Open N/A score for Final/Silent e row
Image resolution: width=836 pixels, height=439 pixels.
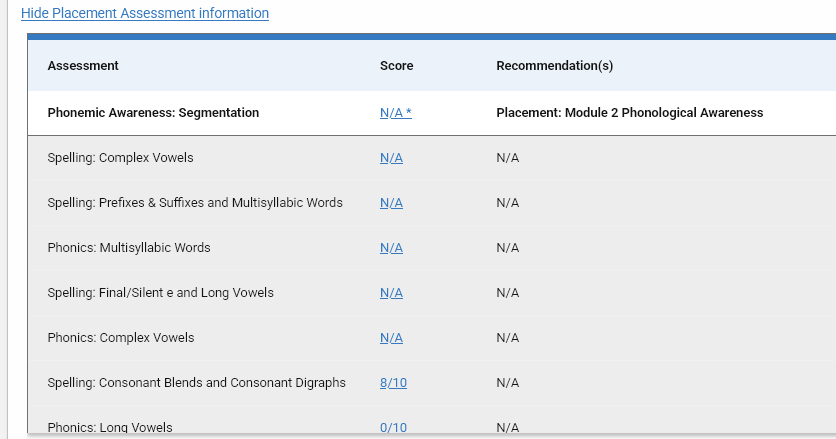[391, 293]
